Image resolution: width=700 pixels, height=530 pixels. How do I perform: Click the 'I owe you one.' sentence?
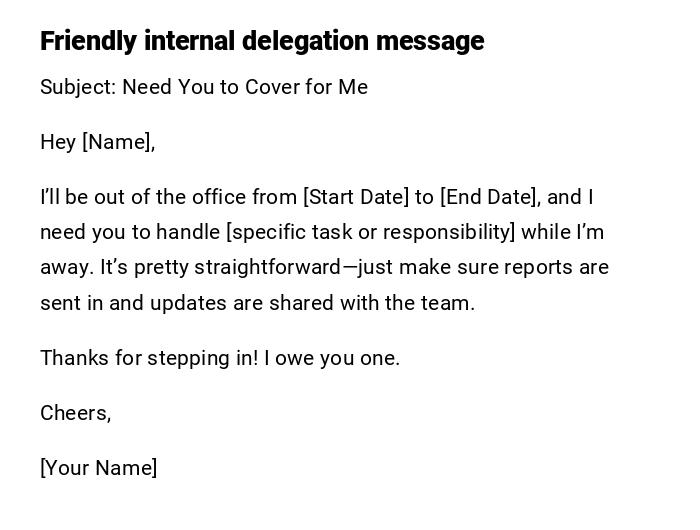pos(333,358)
